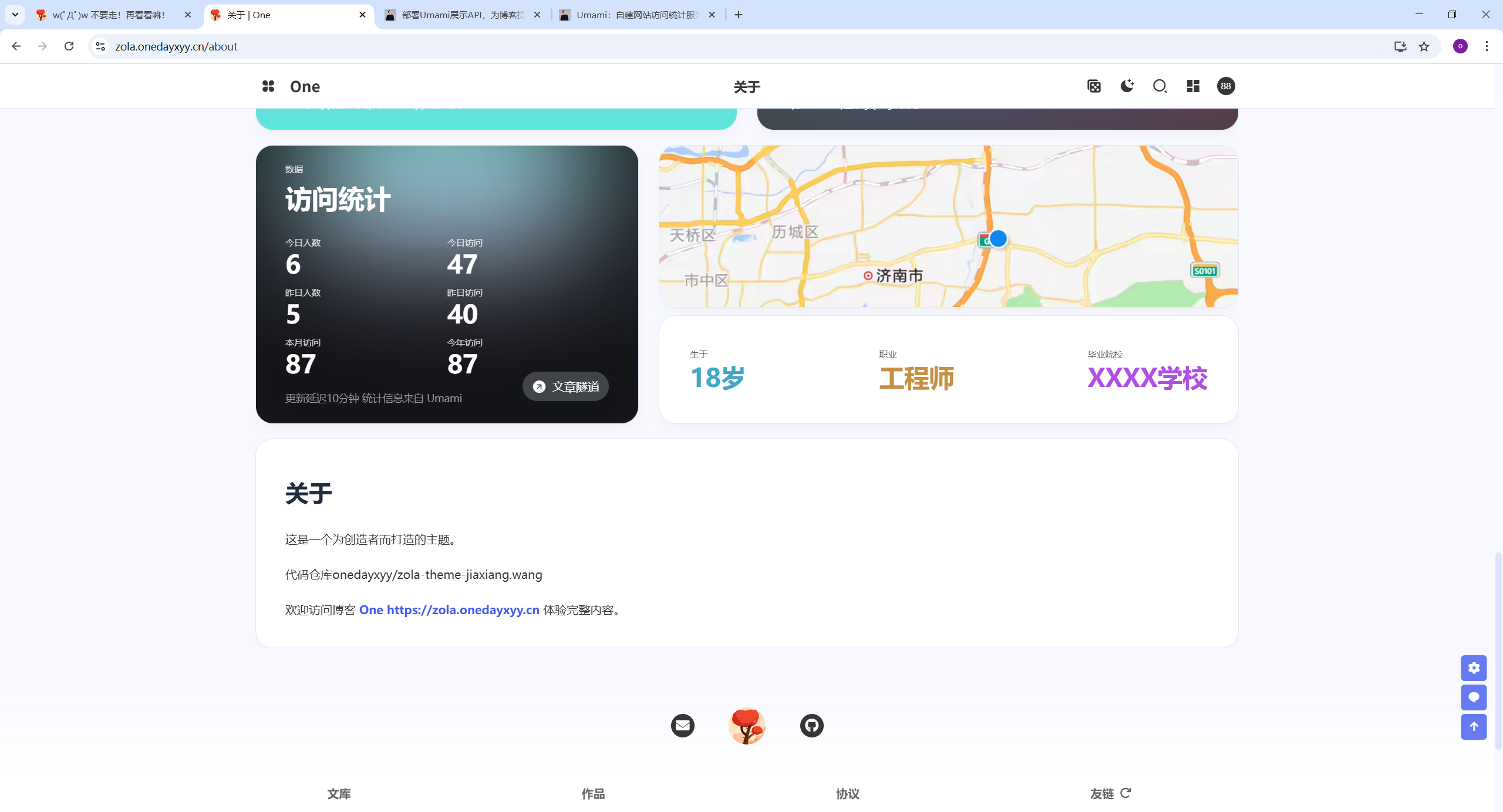The width and height of the screenshot is (1503, 812).
Task: Click the red tree avatar in footer
Action: tap(747, 726)
